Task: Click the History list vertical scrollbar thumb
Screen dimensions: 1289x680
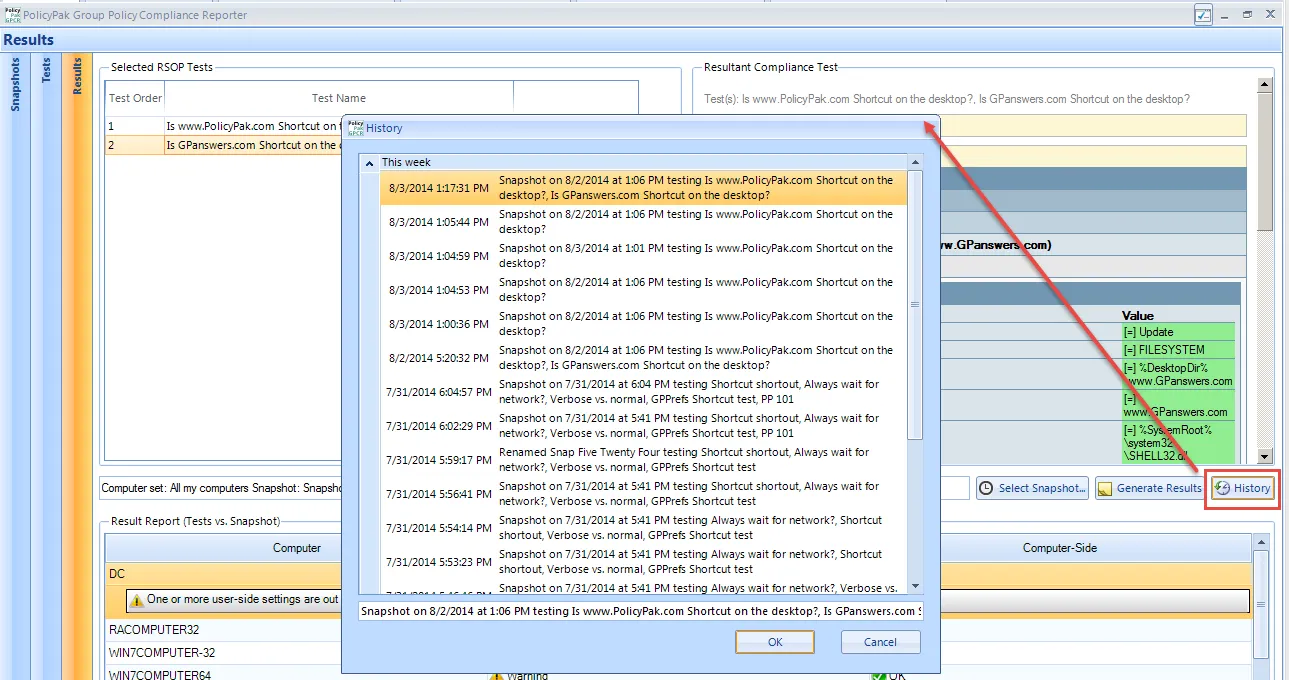Action: 915,305
